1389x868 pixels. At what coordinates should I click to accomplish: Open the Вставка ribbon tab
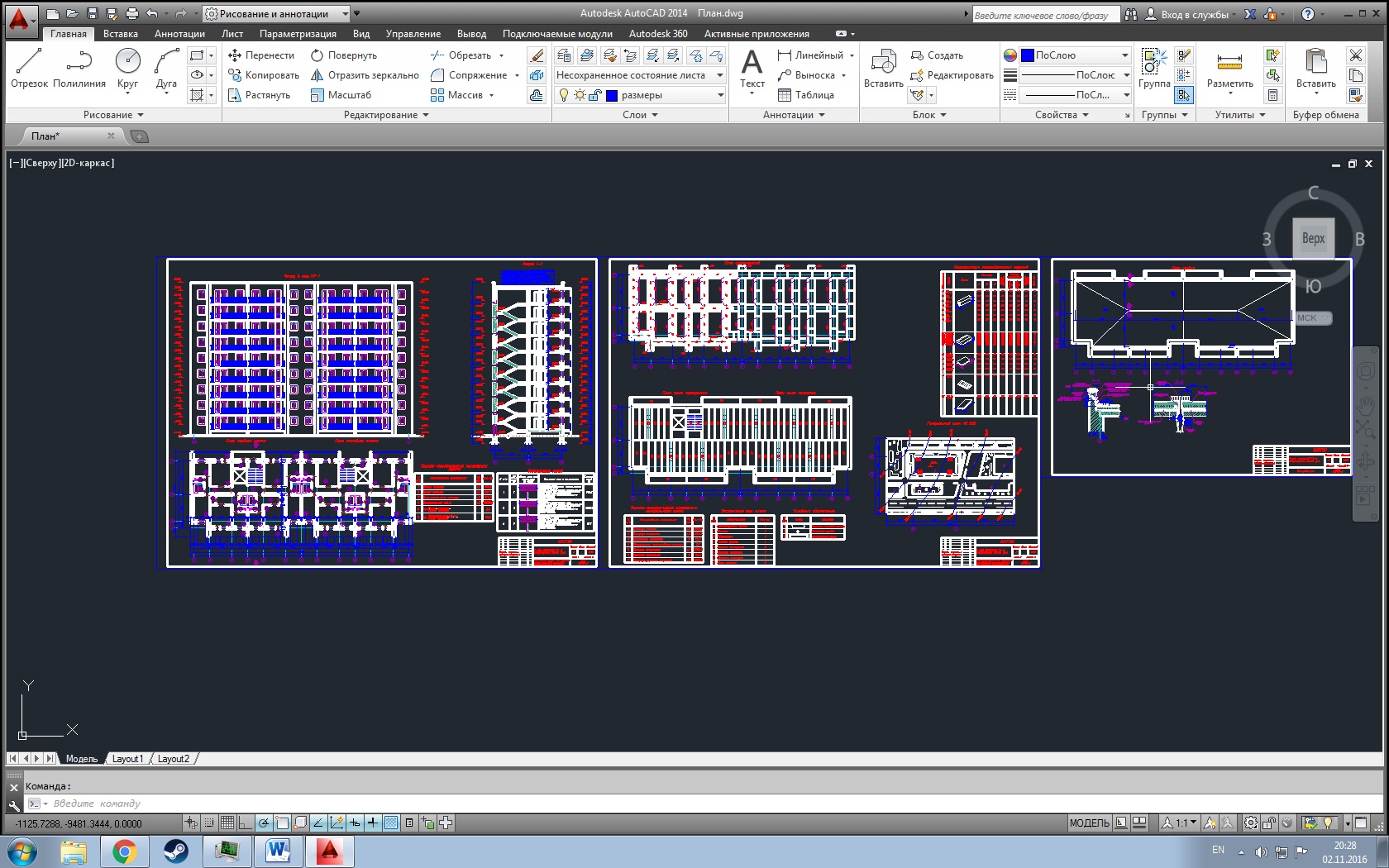pos(121,34)
